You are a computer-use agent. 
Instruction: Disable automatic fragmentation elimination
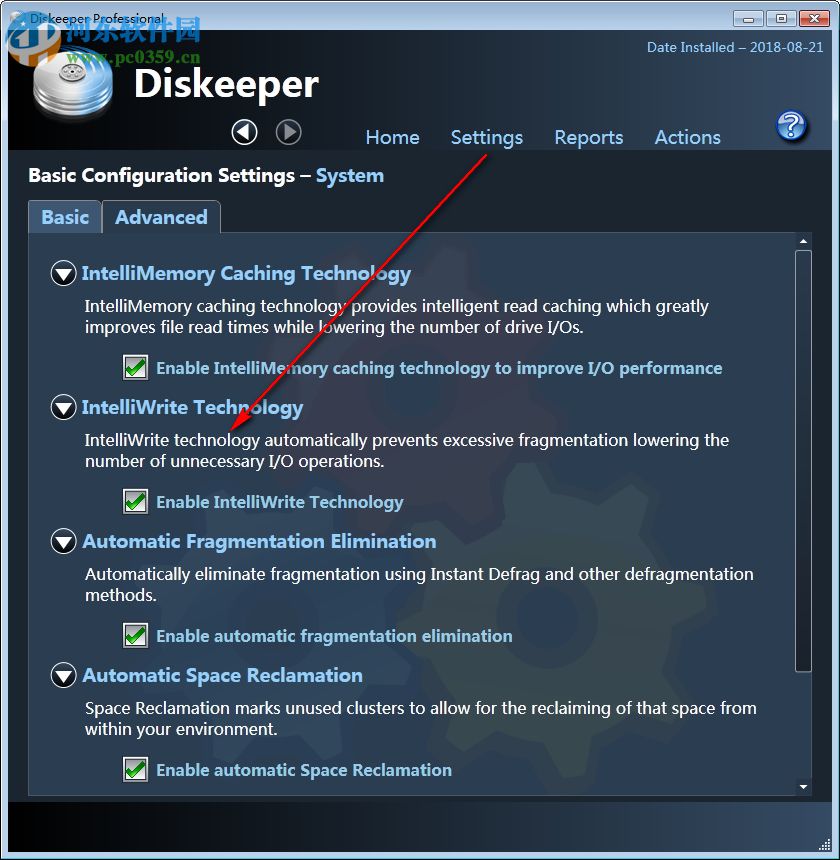point(135,635)
